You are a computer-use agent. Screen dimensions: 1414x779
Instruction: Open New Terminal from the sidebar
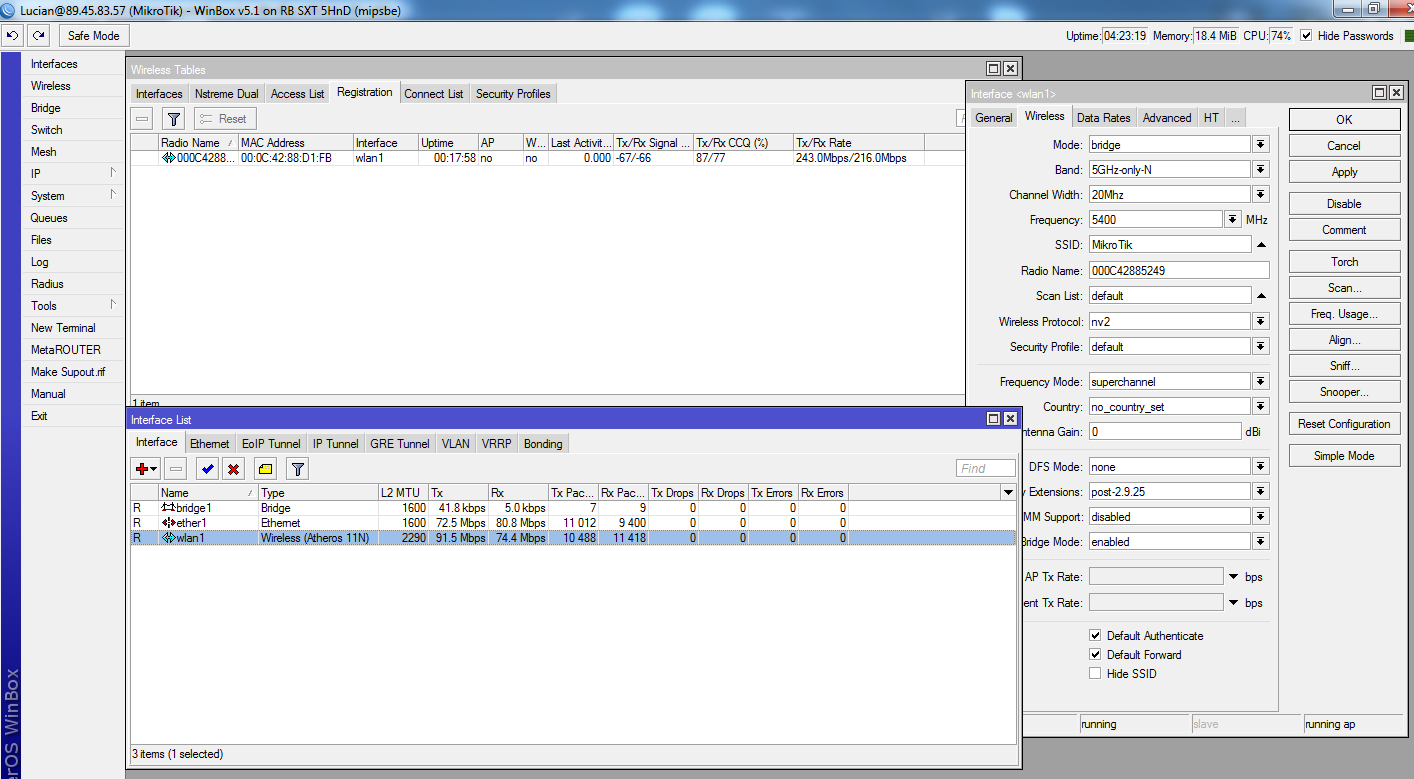63,328
